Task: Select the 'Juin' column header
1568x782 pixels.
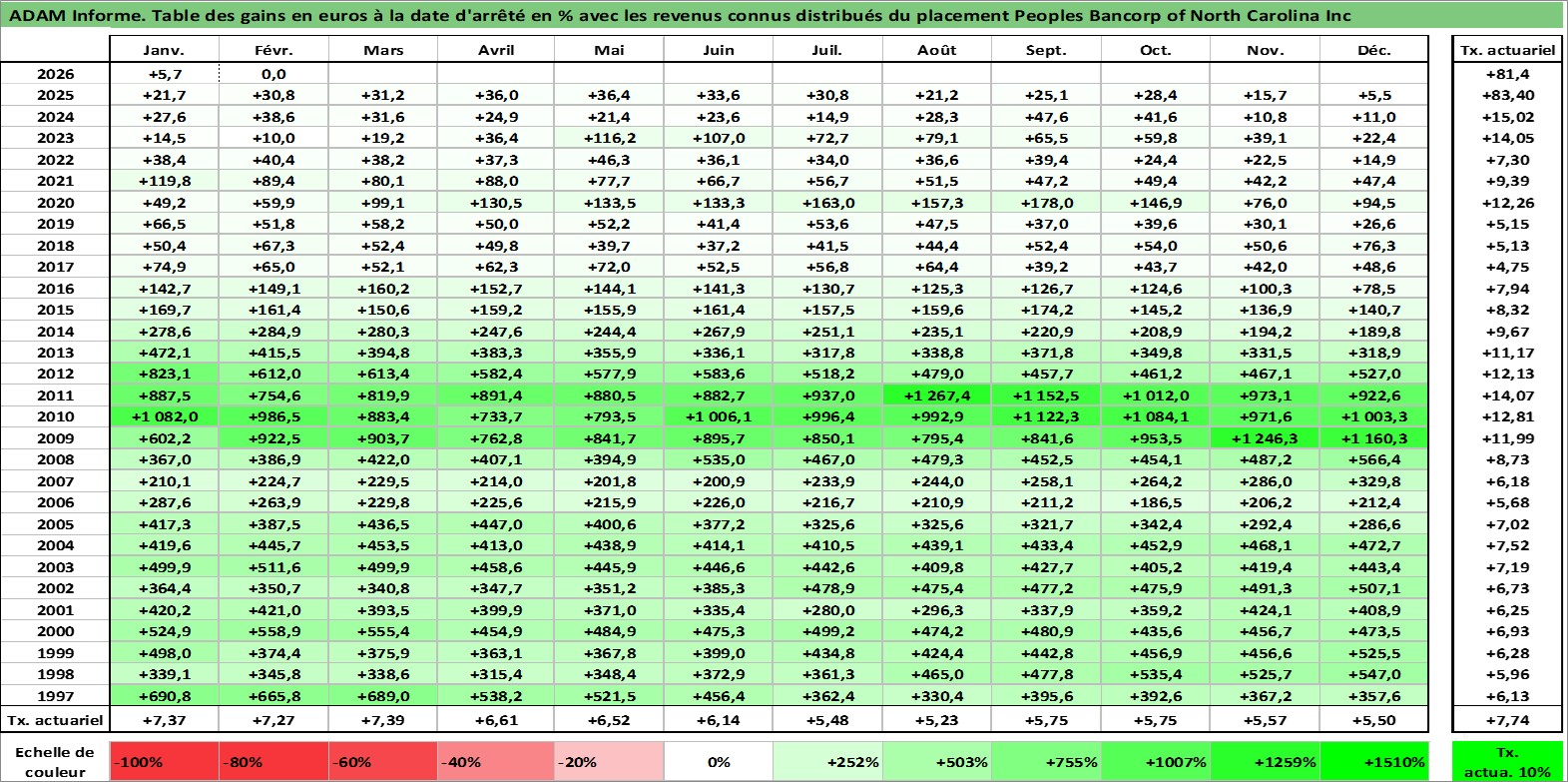Action: point(718,50)
